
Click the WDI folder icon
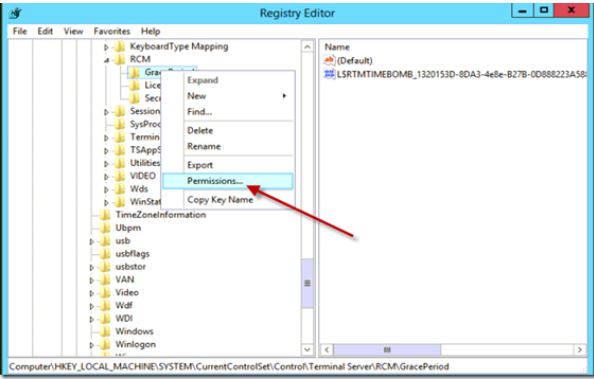(105, 318)
